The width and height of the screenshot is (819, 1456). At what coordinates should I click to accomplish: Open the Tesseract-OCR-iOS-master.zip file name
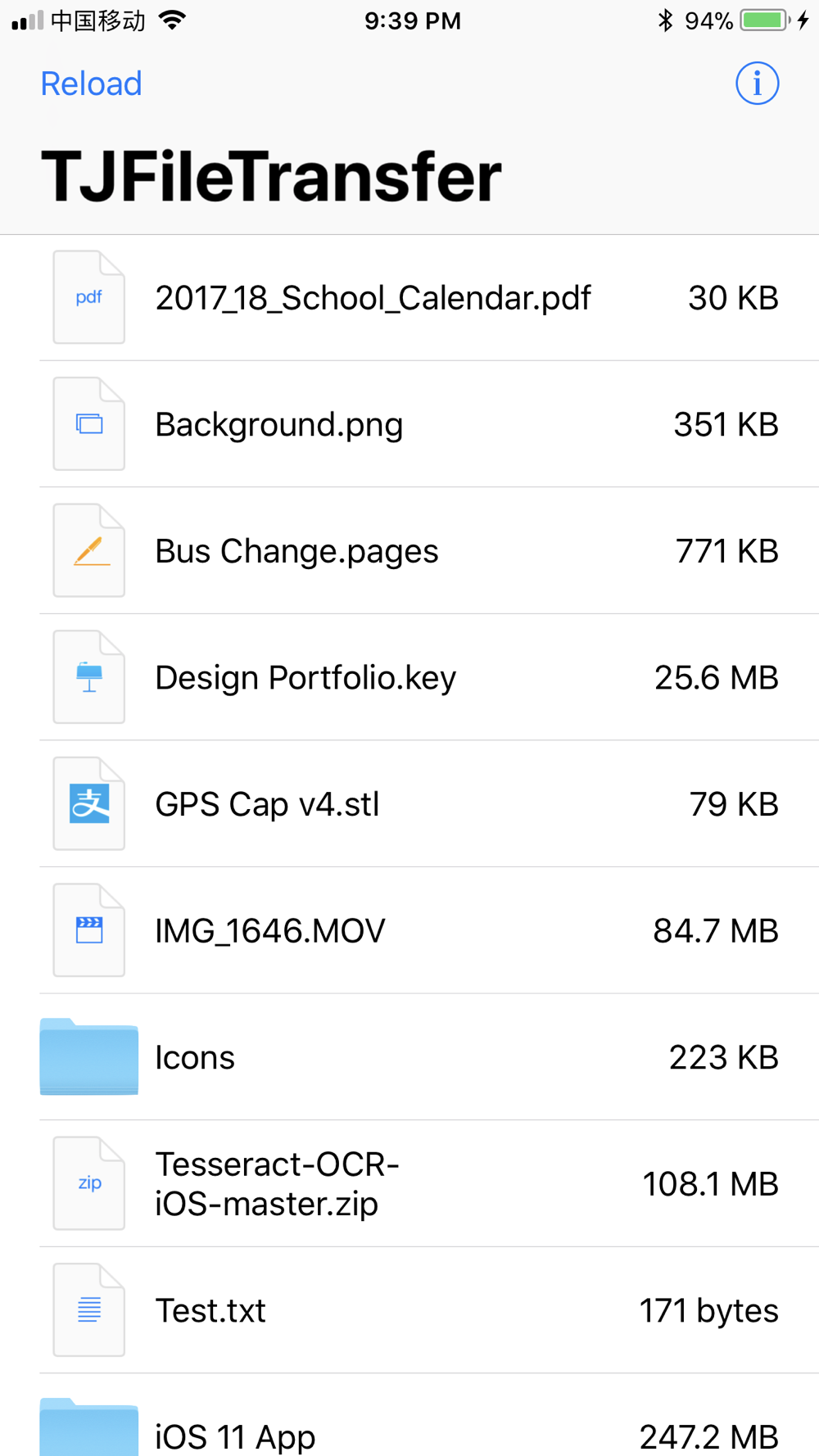coord(277,1184)
